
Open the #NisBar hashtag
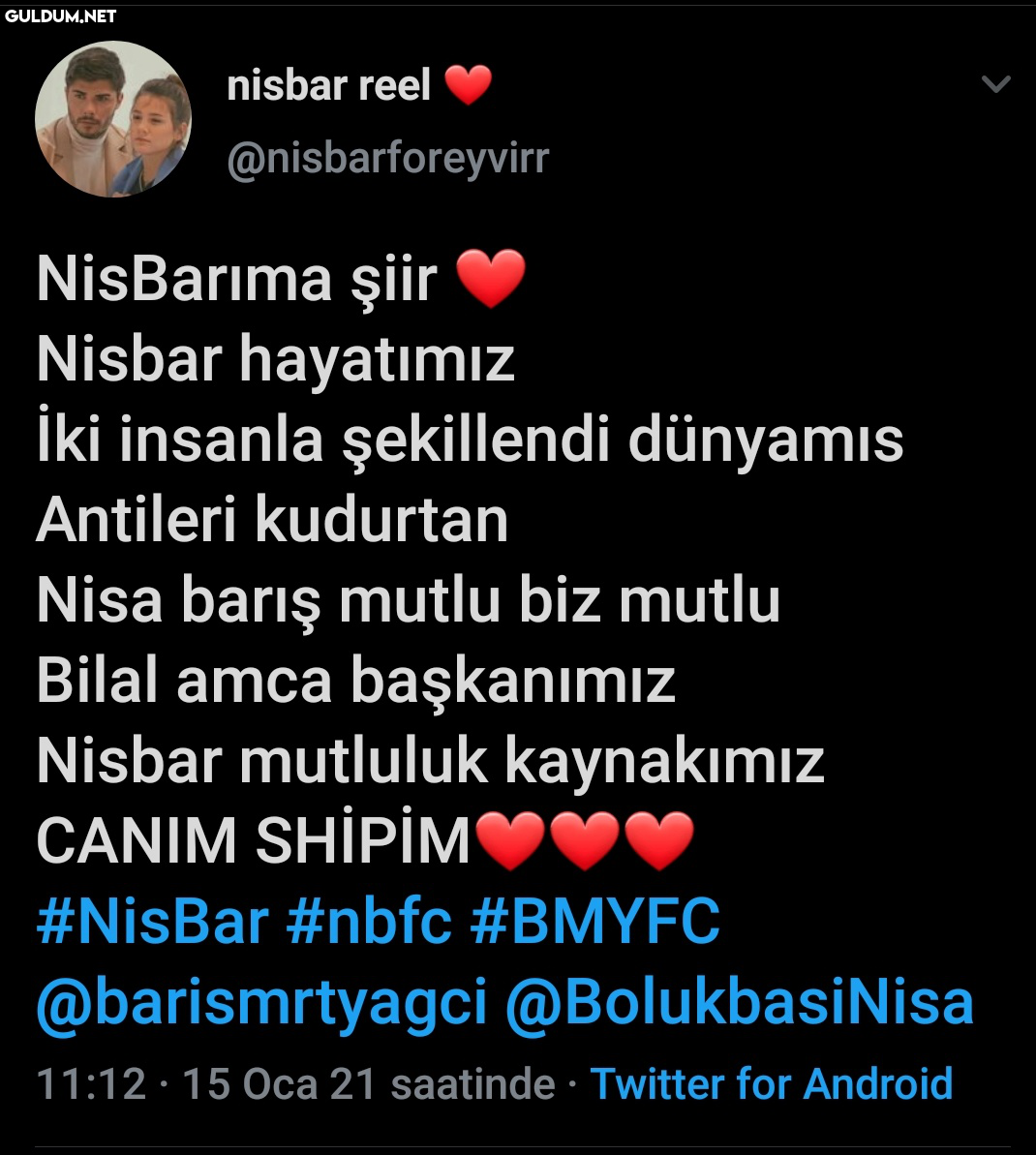point(153,922)
